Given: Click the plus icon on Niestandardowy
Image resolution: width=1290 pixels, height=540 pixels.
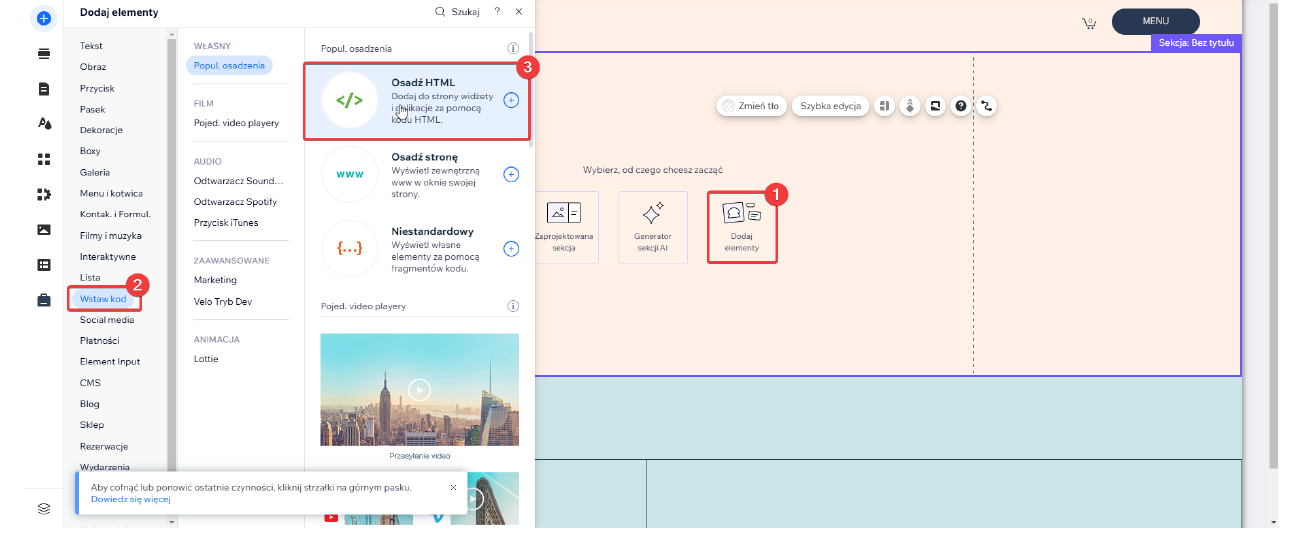Looking at the screenshot, I should [511, 248].
